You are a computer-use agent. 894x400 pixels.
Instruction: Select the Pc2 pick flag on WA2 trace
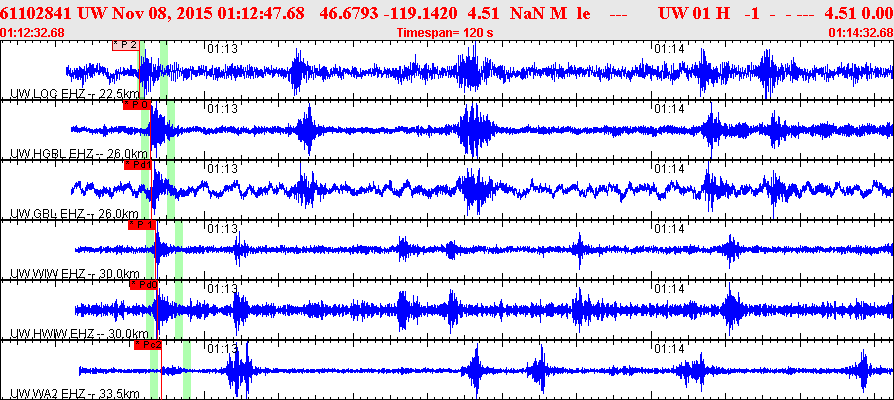[x=148, y=345]
